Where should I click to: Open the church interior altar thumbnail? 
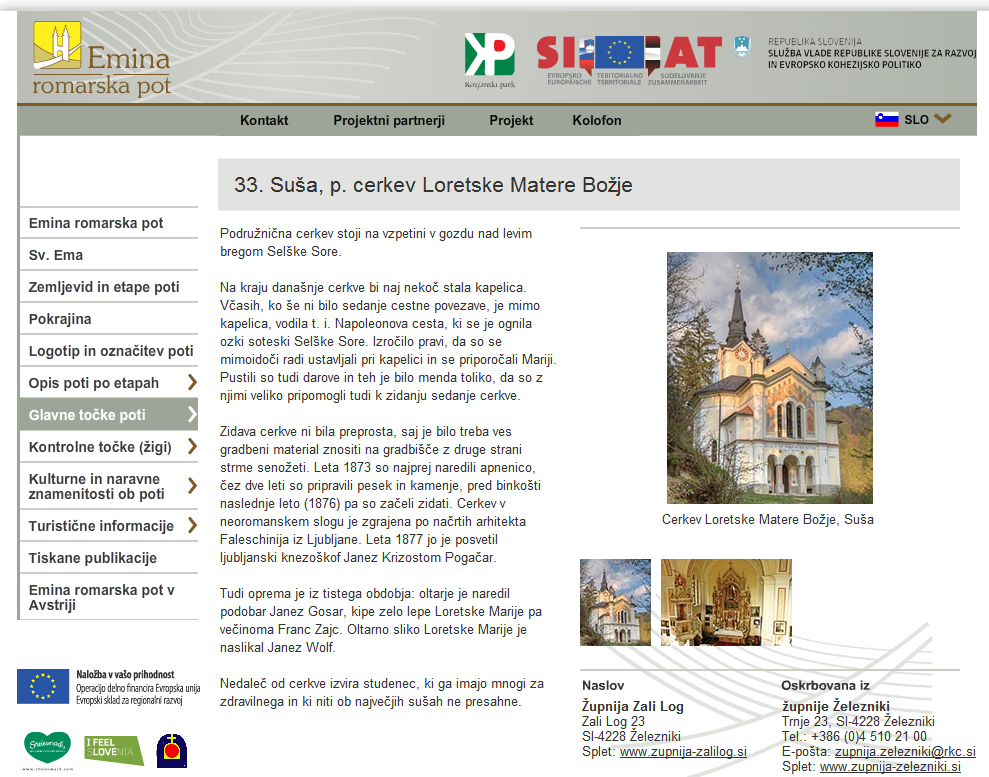coord(712,602)
